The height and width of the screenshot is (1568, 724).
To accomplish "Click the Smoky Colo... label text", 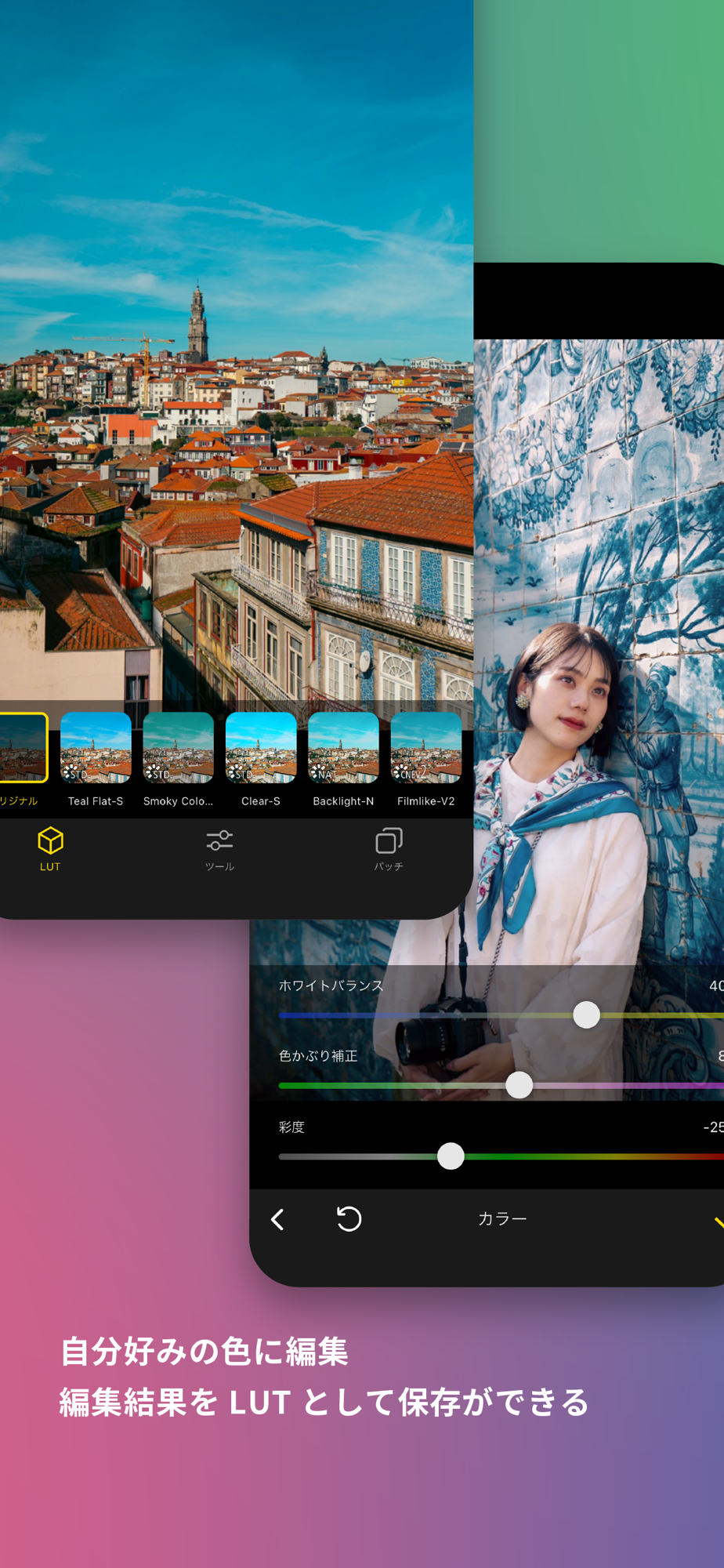I will pos(178,801).
